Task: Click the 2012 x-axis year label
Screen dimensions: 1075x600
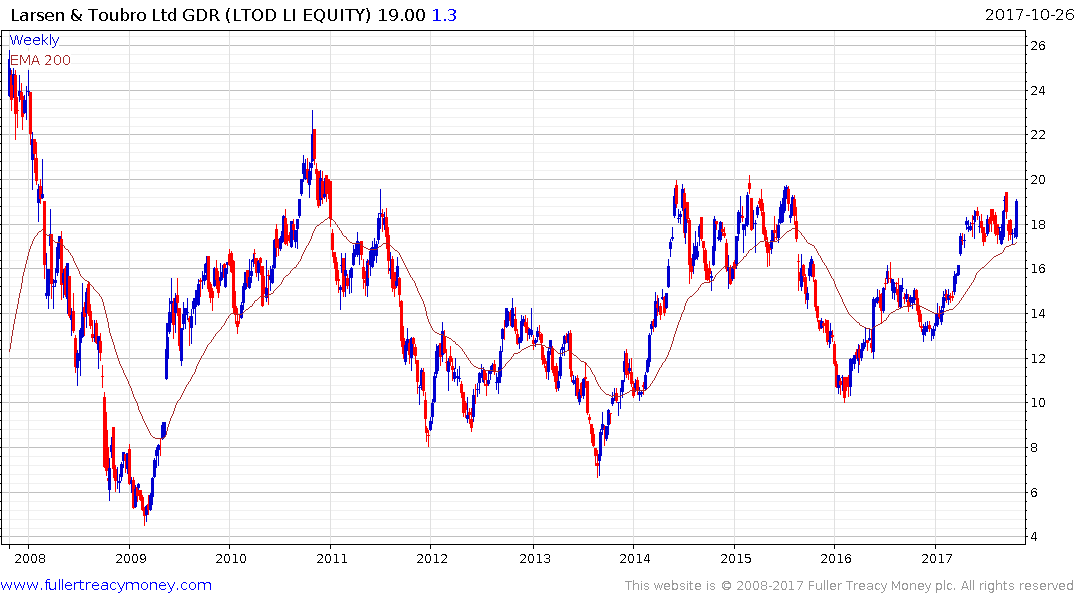Action: coord(432,558)
